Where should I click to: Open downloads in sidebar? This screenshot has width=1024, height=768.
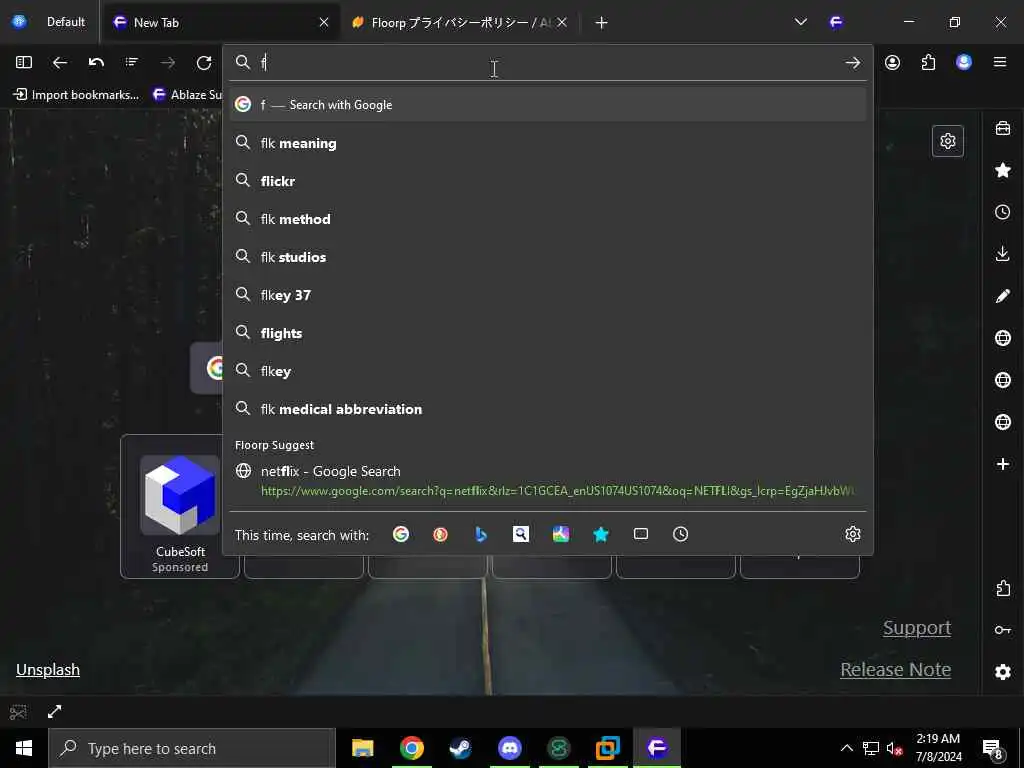[x=1003, y=253]
